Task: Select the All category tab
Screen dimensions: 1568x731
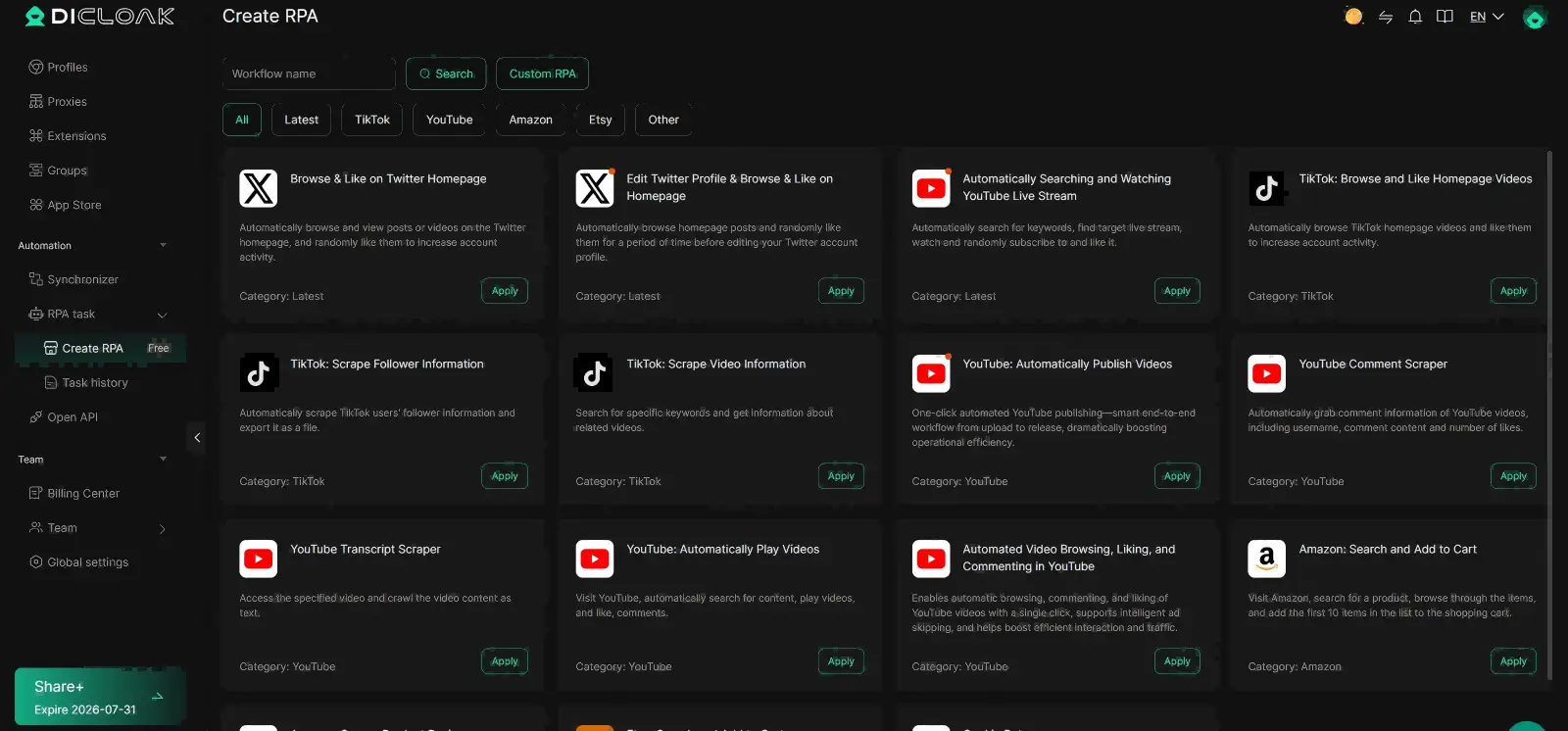Action: pos(242,120)
